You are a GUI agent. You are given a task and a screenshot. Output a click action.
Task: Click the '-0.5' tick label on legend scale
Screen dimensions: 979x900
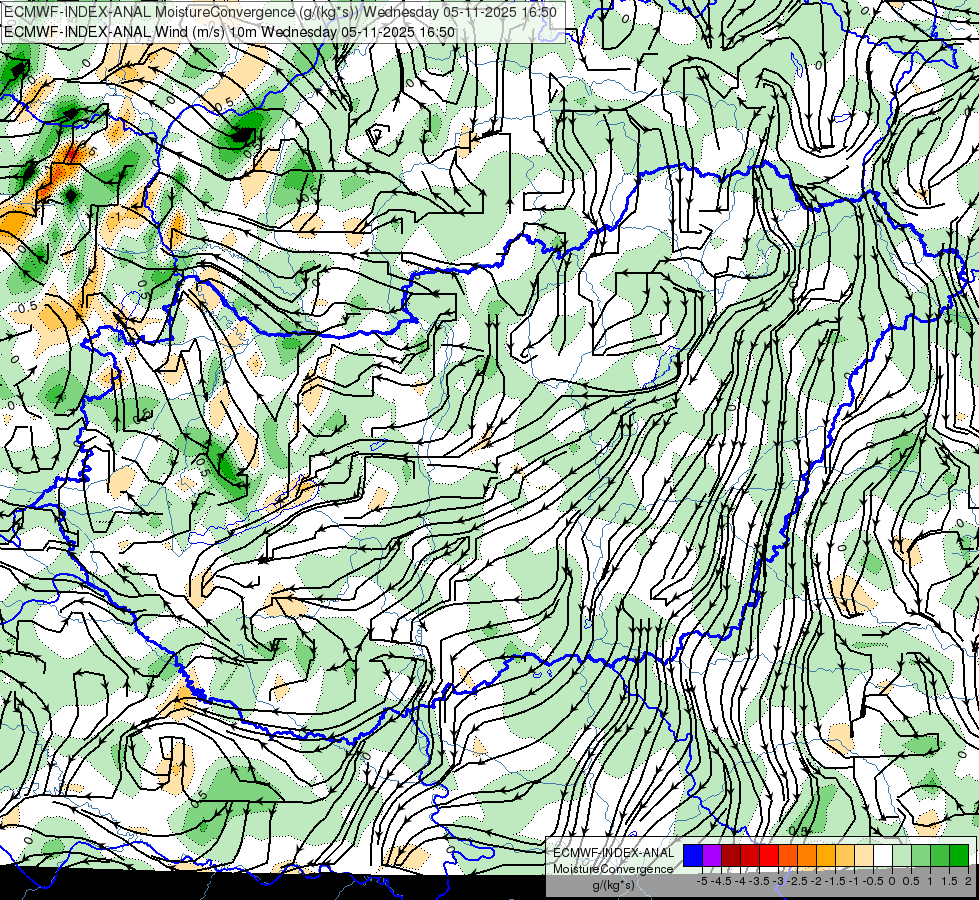coord(873,881)
